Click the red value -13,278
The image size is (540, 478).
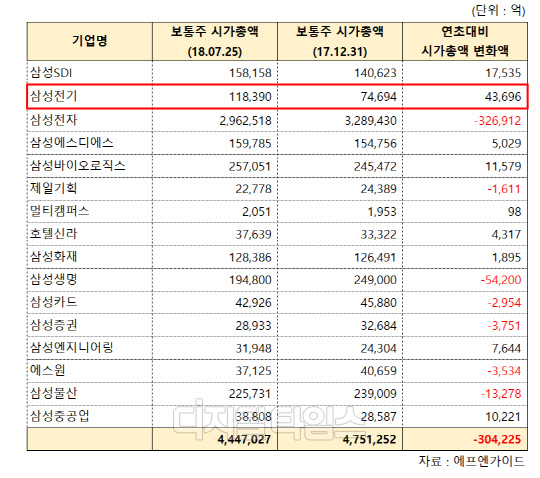coord(501,394)
